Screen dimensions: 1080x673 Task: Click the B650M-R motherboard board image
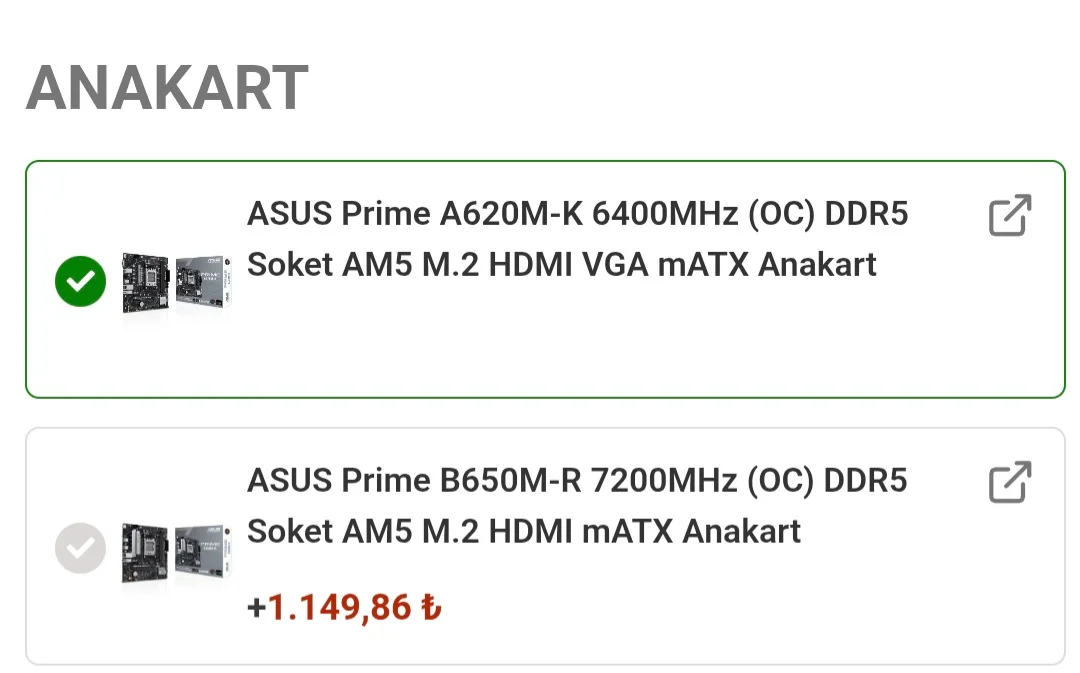pyautogui.click(x=145, y=551)
